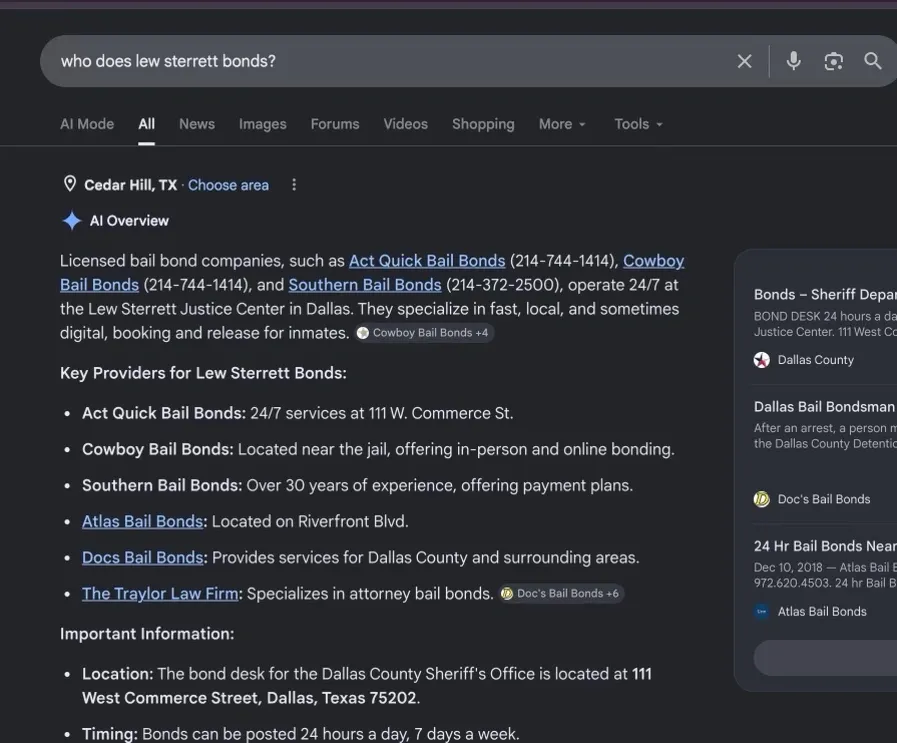
Task: Select the All results tab
Action: (146, 124)
